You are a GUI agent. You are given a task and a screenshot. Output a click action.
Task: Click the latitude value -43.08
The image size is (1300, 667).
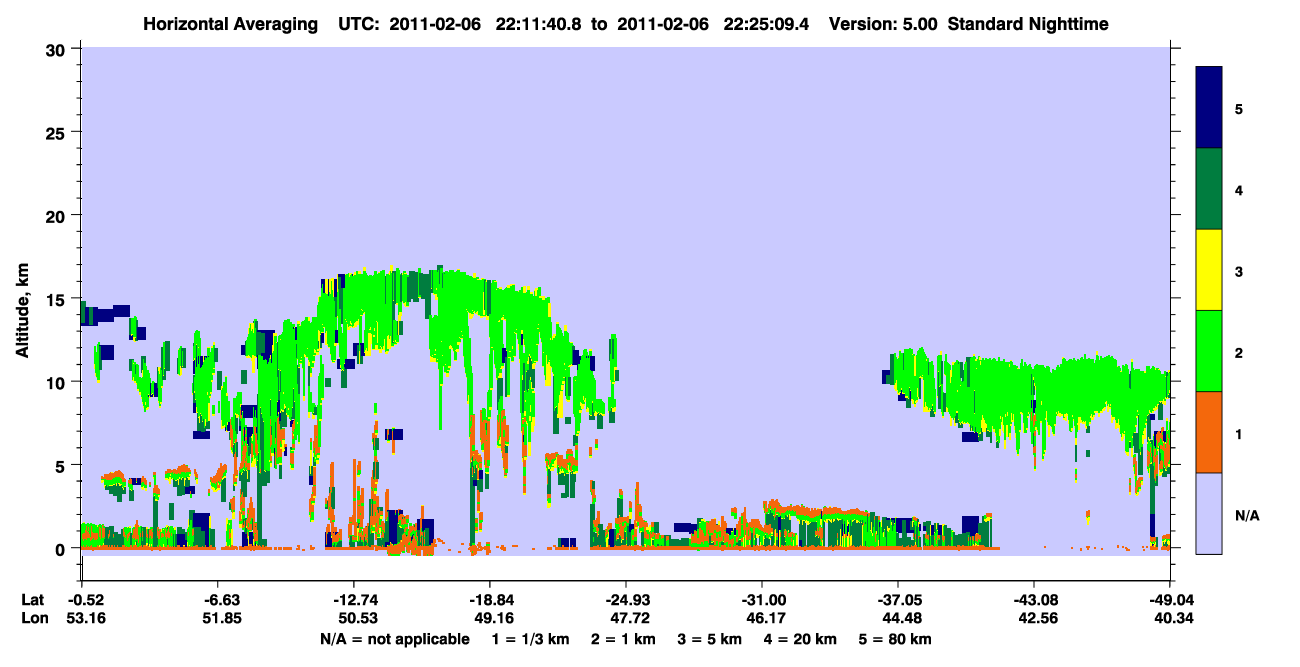click(x=1033, y=600)
